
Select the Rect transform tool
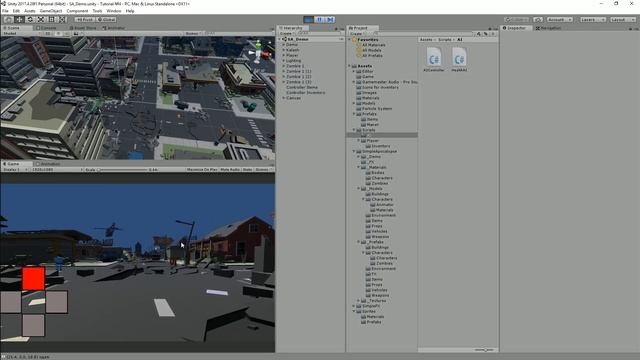point(51,19)
